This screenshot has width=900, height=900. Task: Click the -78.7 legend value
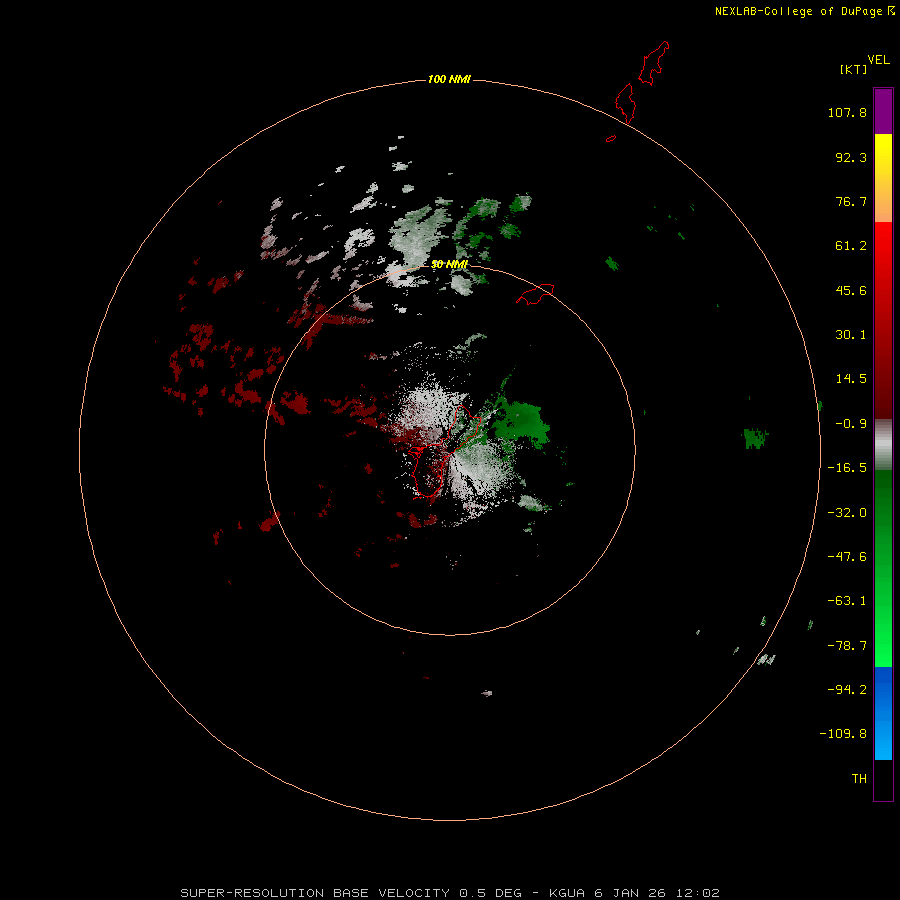(x=847, y=646)
